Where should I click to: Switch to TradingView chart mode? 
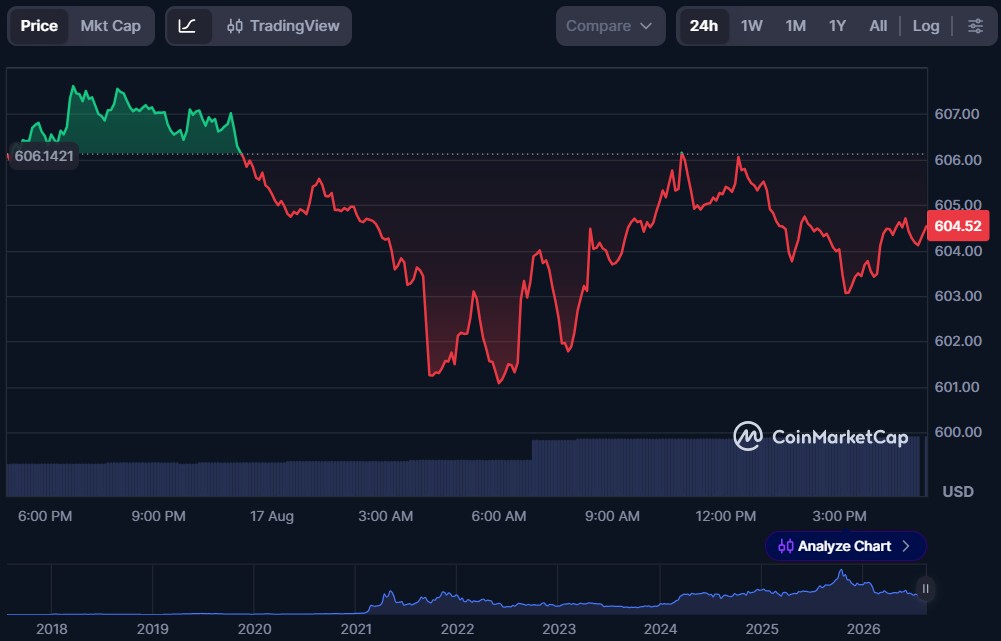[x=283, y=26]
